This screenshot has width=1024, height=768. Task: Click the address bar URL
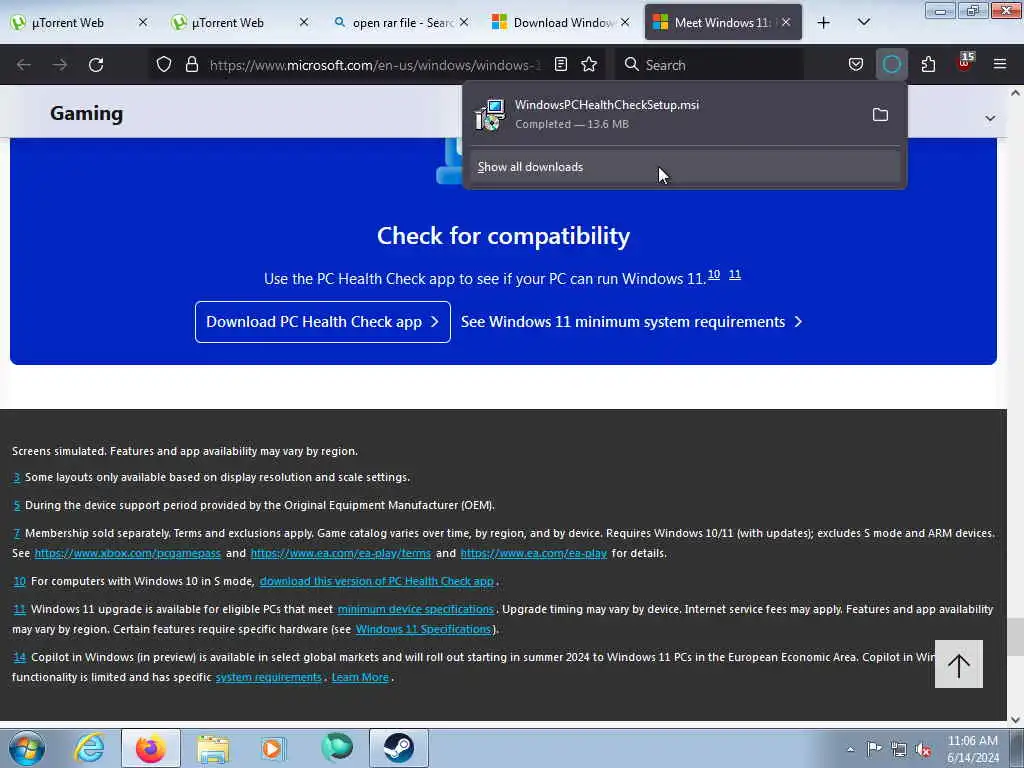pyautogui.click(x=375, y=65)
